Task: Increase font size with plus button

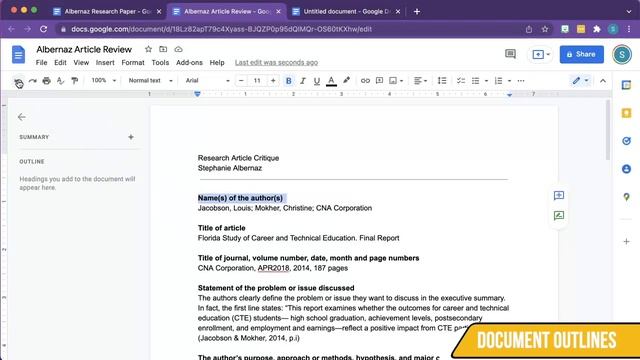Action: (273, 81)
